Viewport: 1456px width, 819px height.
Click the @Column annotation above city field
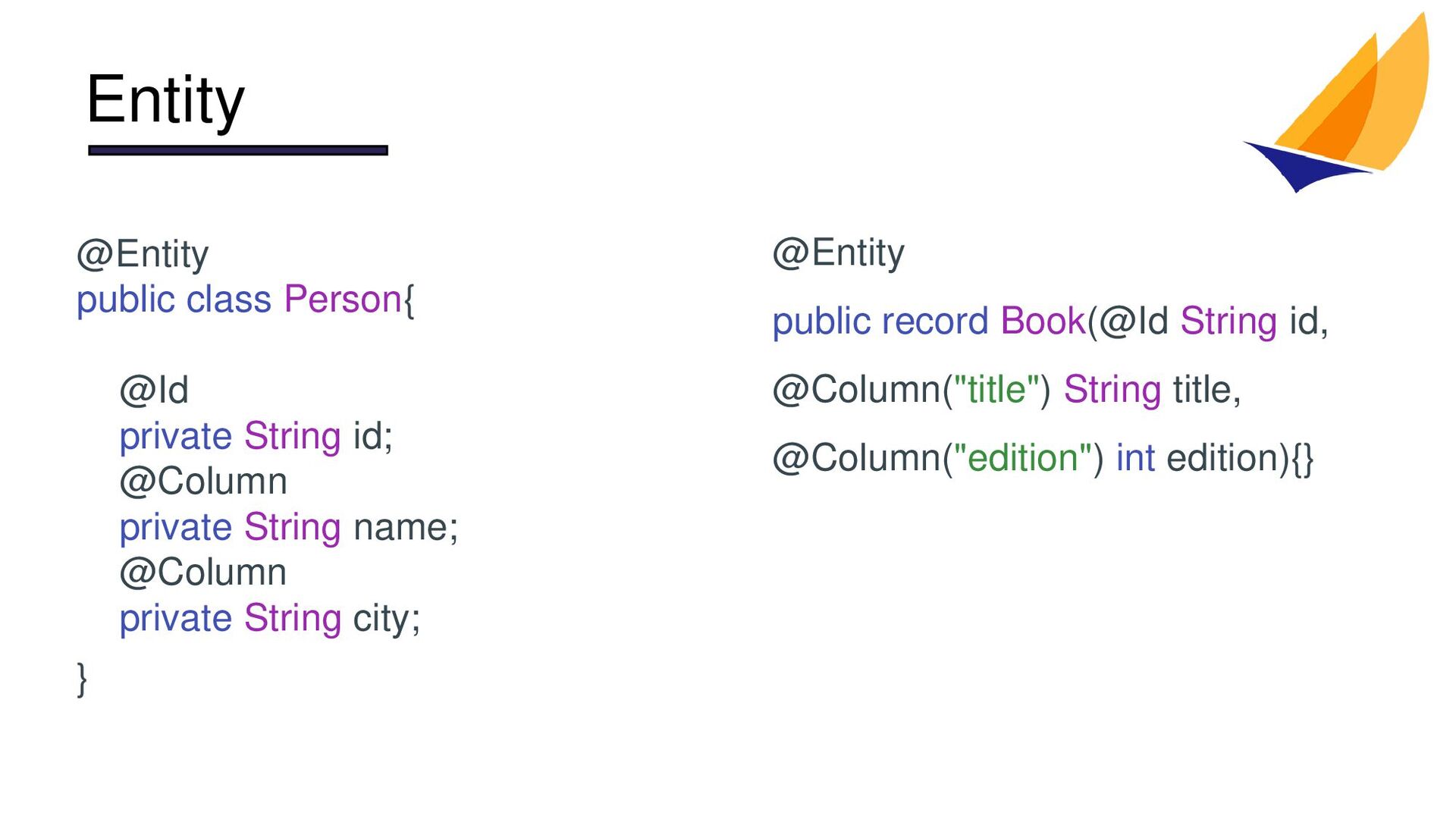(x=203, y=573)
